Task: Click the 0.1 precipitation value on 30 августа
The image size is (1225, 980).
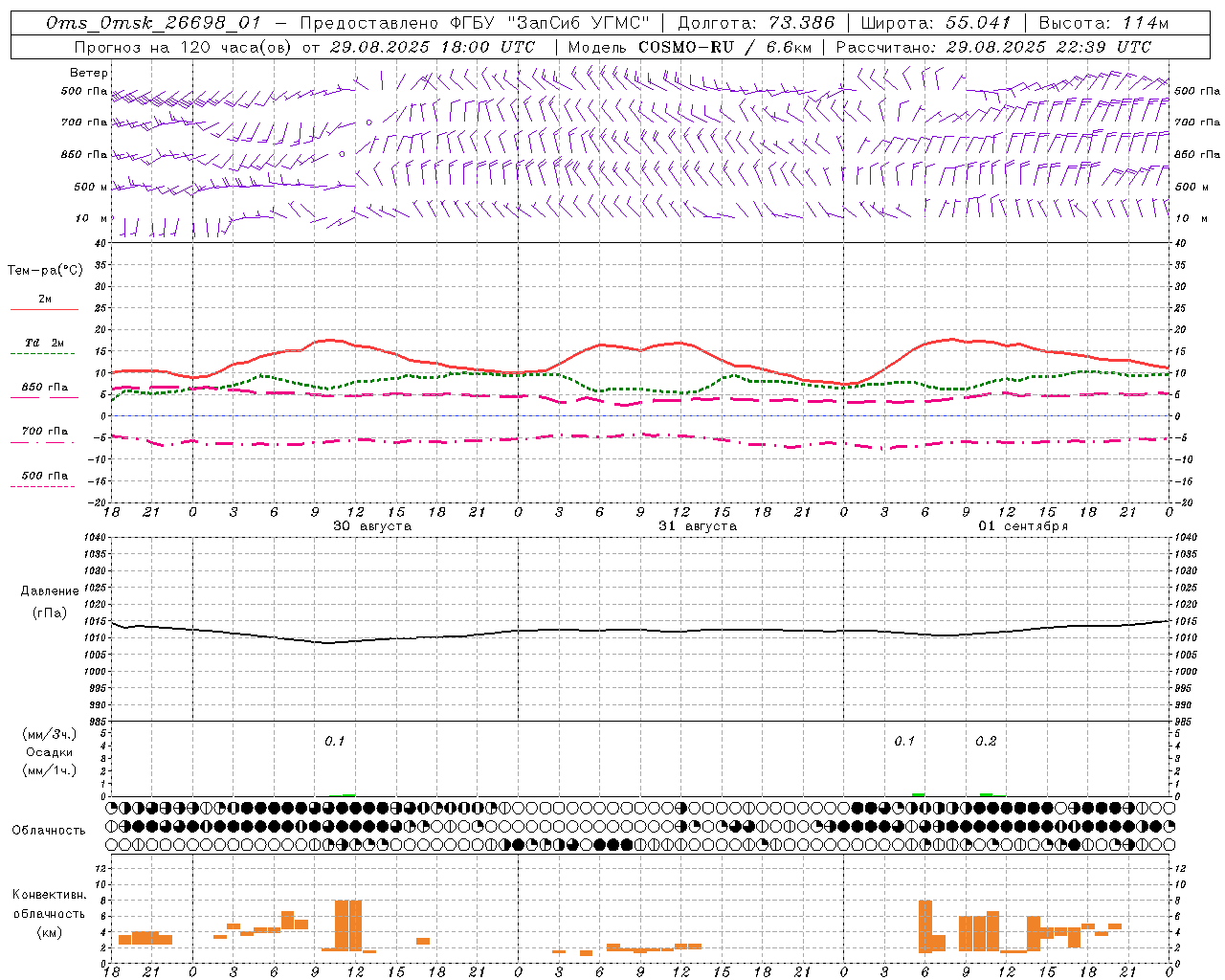Action: [x=334, y=742]
